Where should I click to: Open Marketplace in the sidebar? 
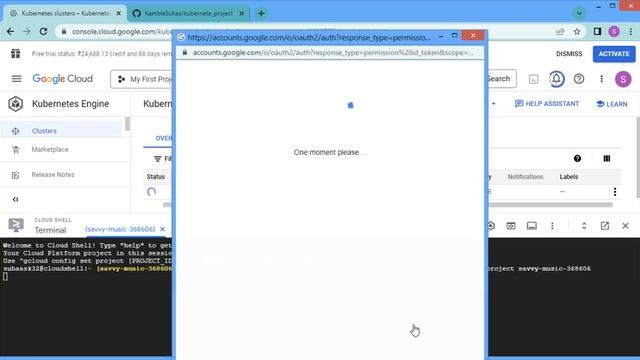click(x=50, y=149)
